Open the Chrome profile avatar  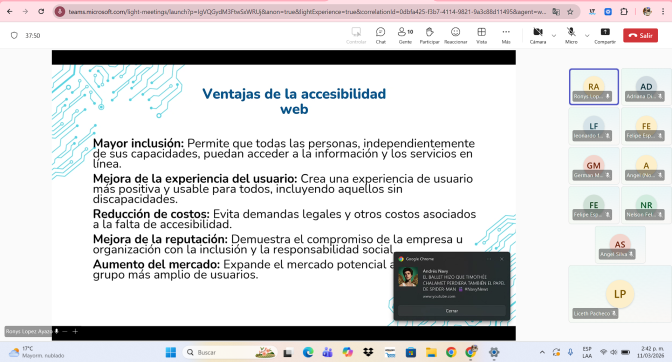coord(647,12)
